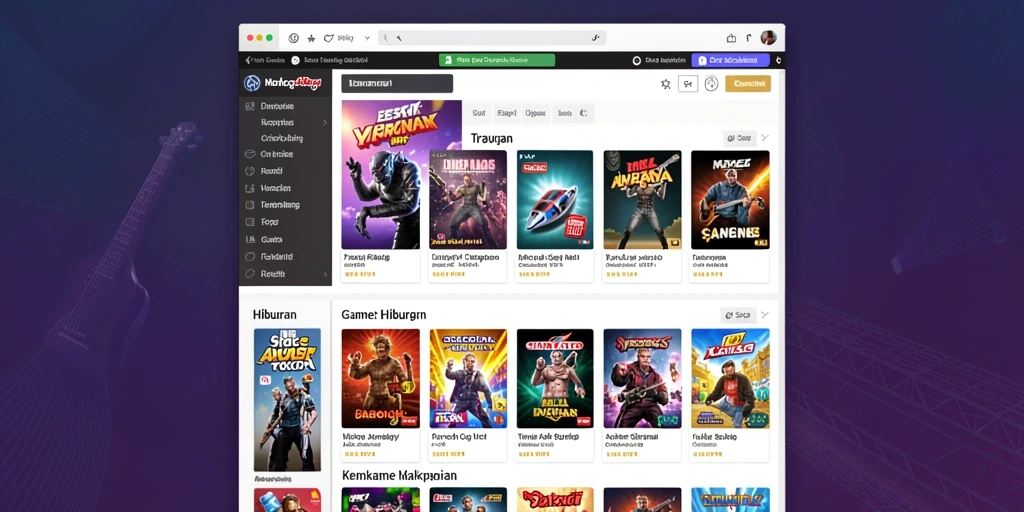Expand the second sidebar item with right chevron
The height and width of the screenshot is (512, 1024).
coord(325,122)
